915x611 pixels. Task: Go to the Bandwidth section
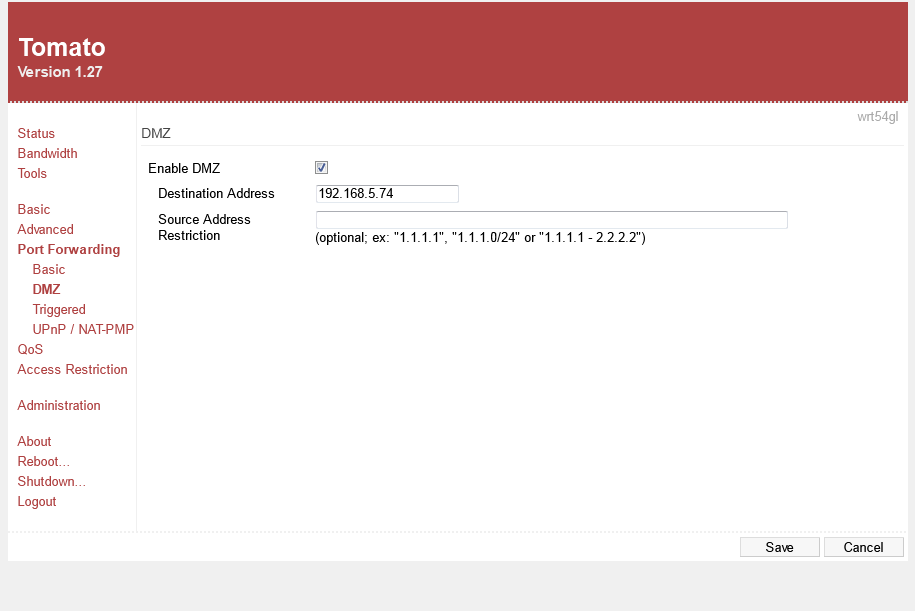47,154
